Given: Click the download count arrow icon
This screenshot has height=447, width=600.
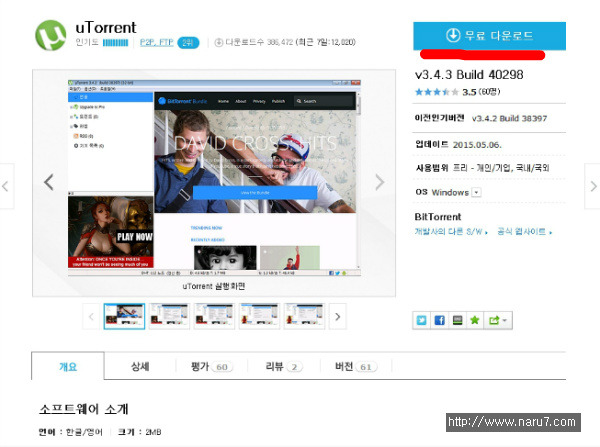Looking at the screenshot, I should click(218, 42).
